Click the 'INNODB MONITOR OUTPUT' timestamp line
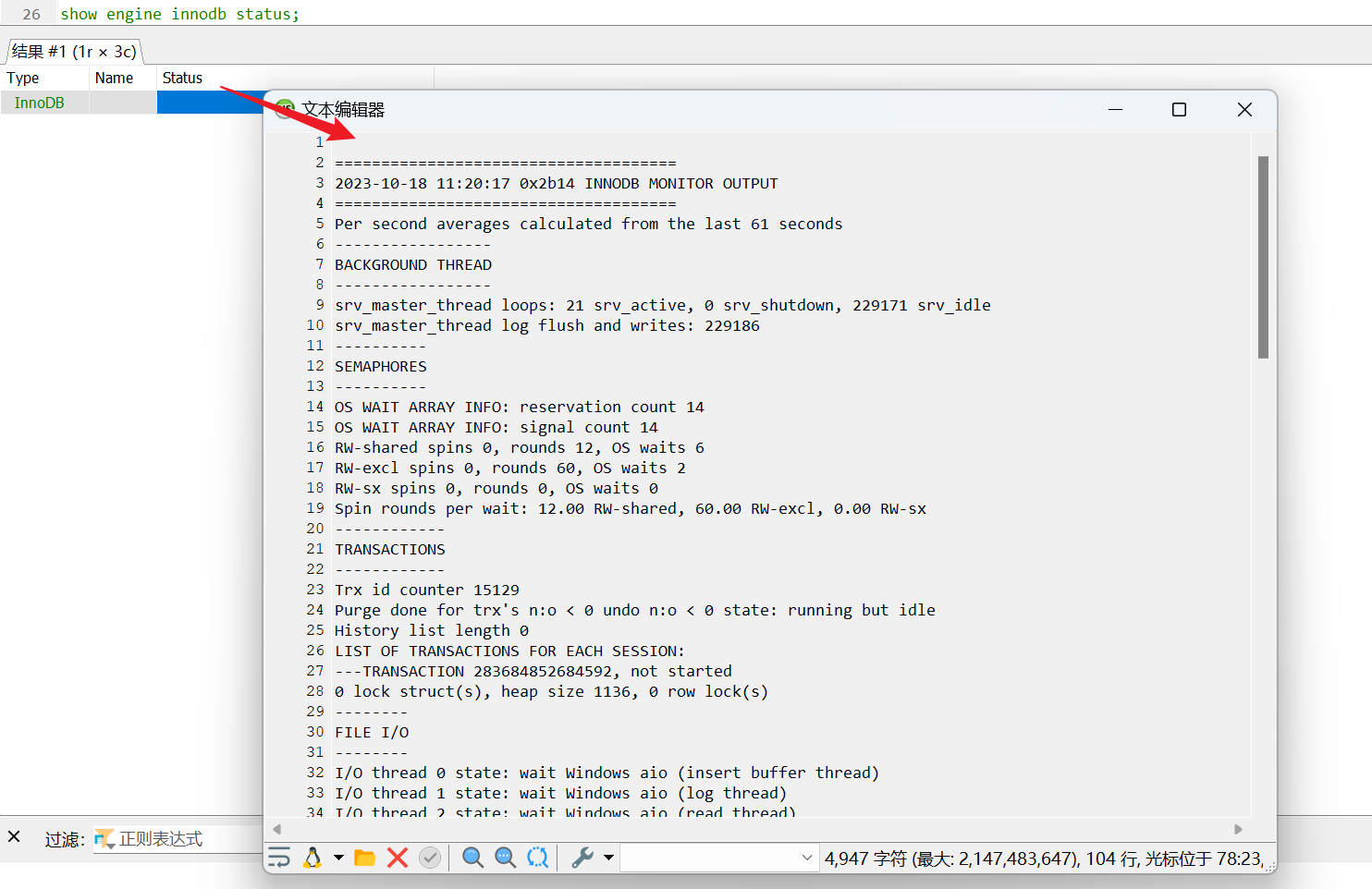 (557, 183)
